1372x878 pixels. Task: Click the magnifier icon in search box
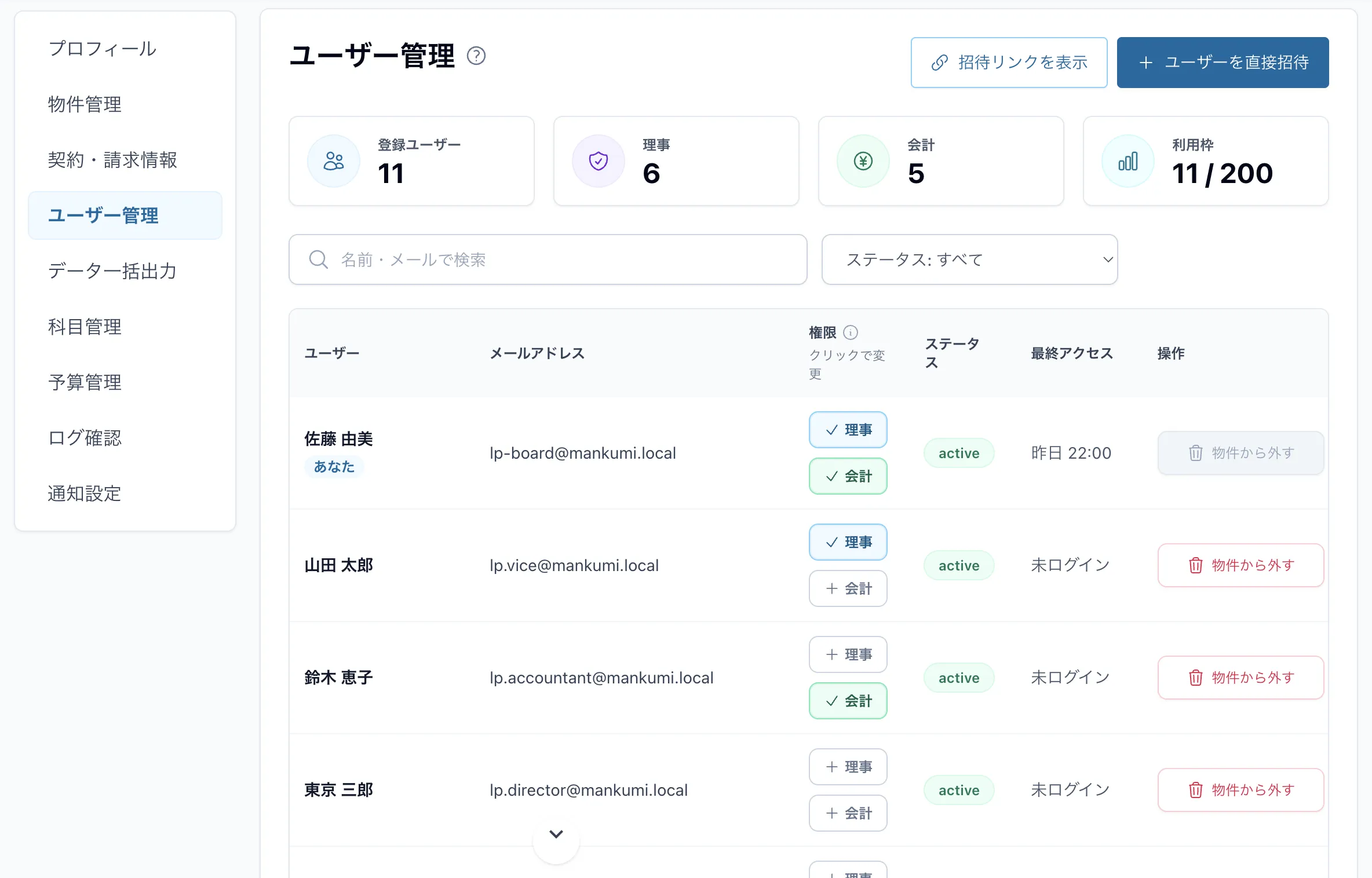pyautogui.click(x=318, y=259)
